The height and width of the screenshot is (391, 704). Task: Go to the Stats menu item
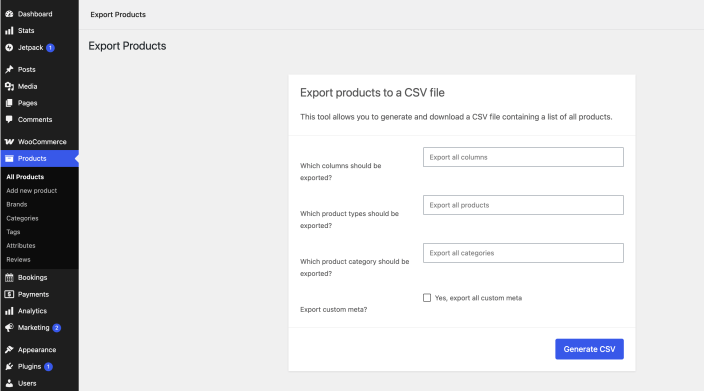(x=40, y=31)
